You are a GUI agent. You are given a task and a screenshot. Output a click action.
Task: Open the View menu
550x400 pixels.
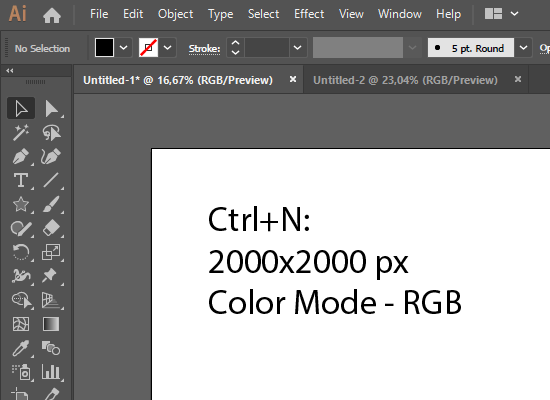pyautogui.click(x=351, y=14)
